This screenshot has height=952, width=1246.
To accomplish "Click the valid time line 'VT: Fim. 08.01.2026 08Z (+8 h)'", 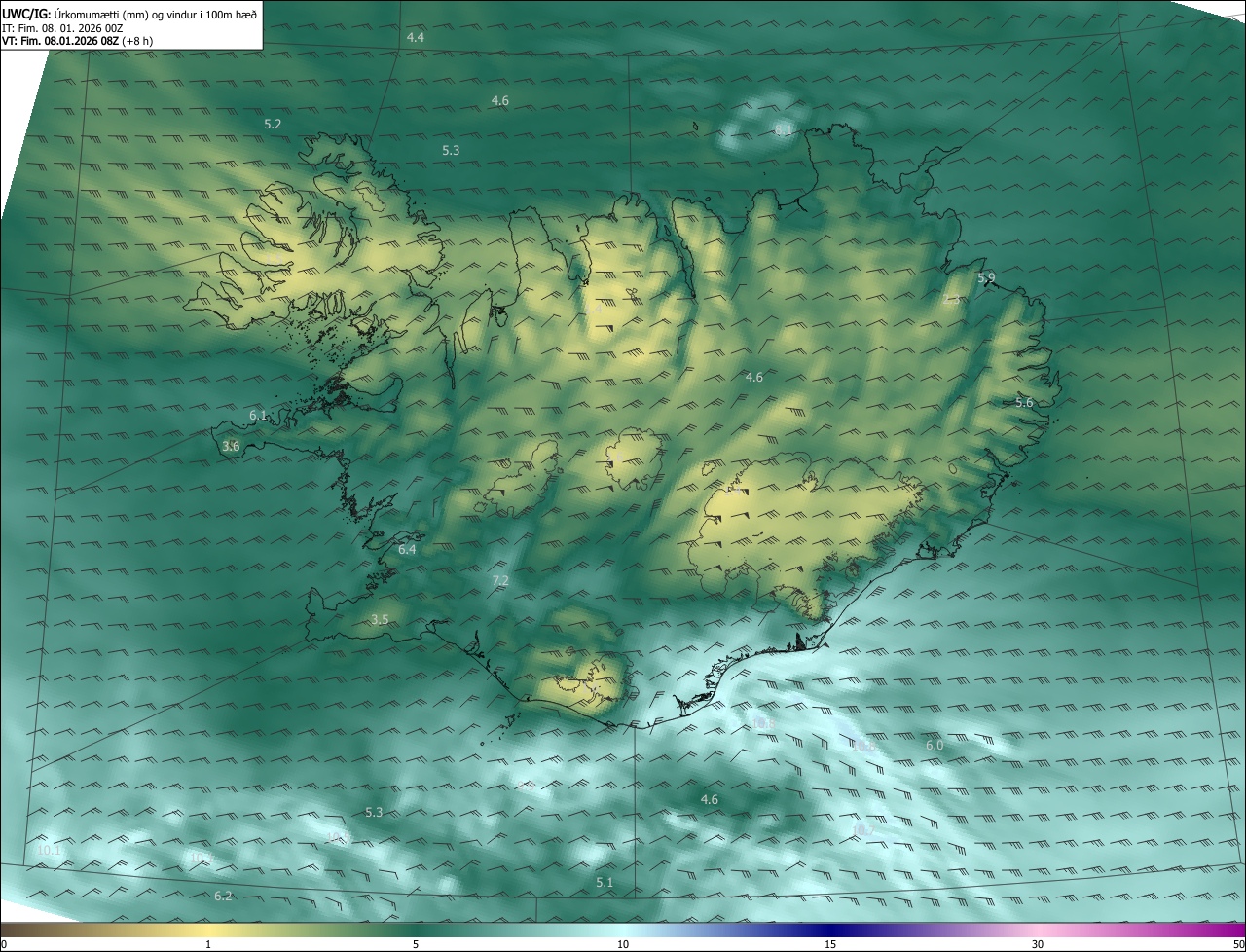I will pos(77,41).
